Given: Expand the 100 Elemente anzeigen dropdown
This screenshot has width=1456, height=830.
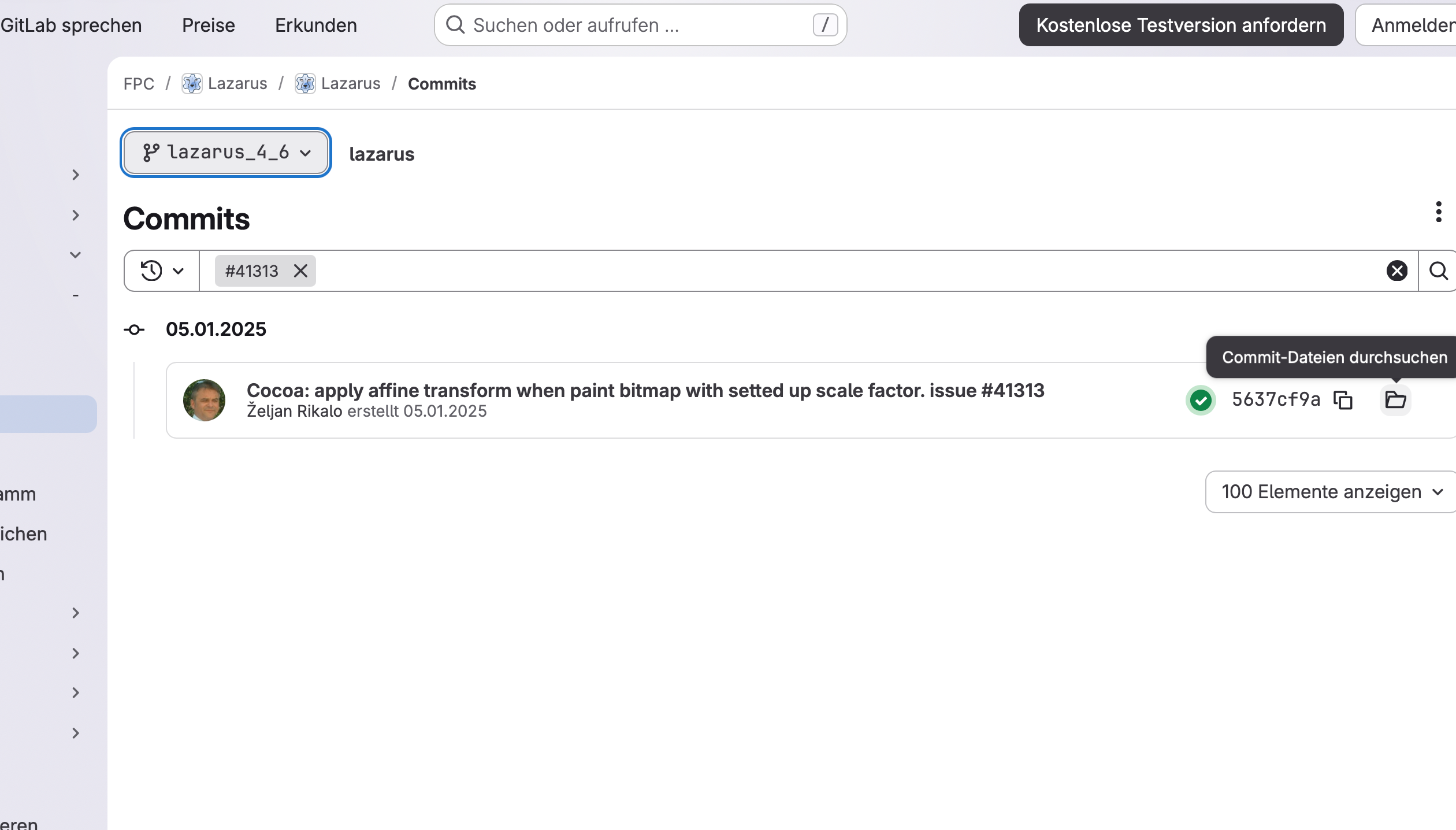Looking at the screenshot, I should pos(1330,492).
